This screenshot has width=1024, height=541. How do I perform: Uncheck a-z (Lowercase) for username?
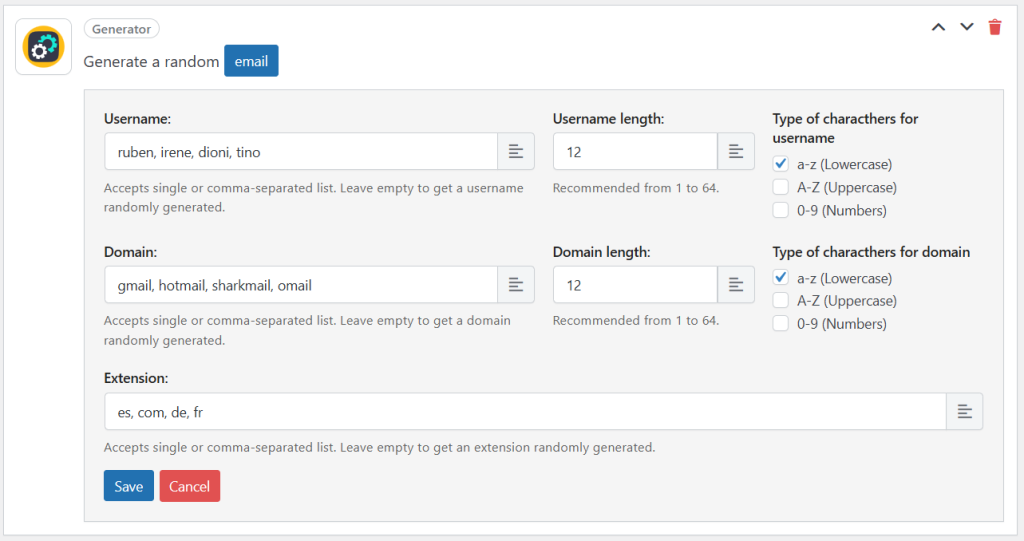pyautogui.click(x=781, y=164)
